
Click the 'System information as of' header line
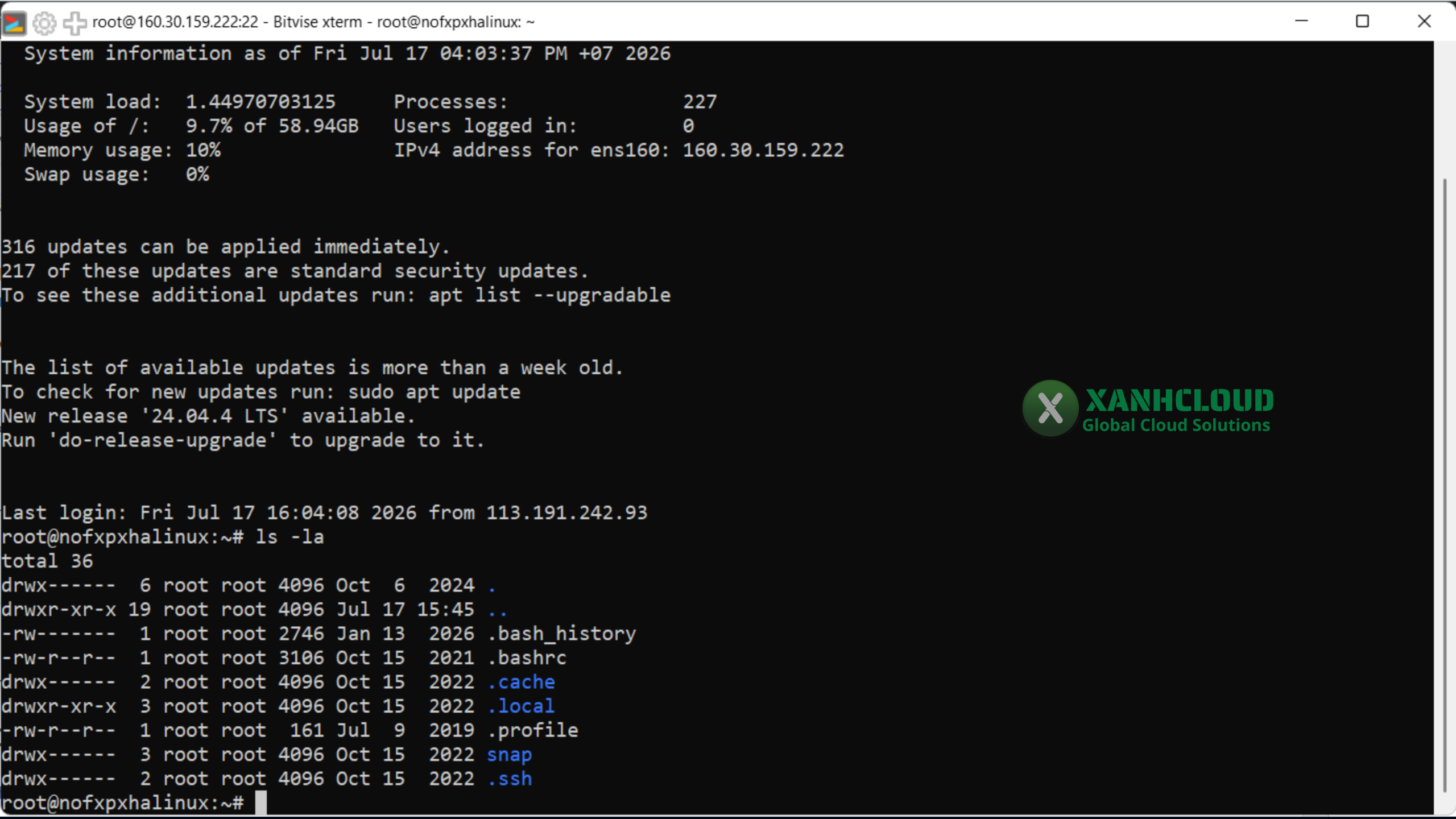(x=347, y=53)
